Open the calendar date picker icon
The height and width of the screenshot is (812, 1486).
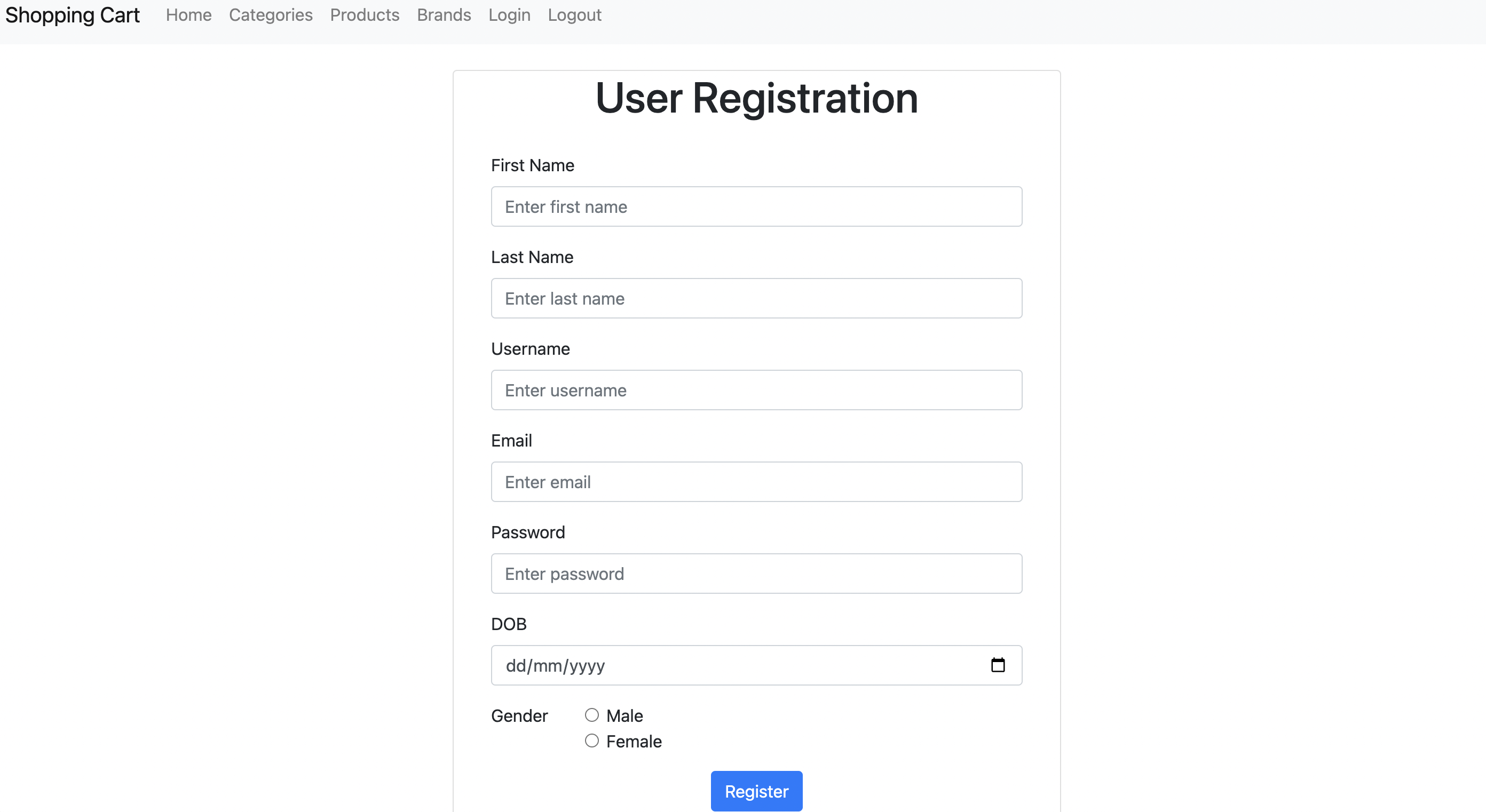pyautogui.click(x=998, y=664)
